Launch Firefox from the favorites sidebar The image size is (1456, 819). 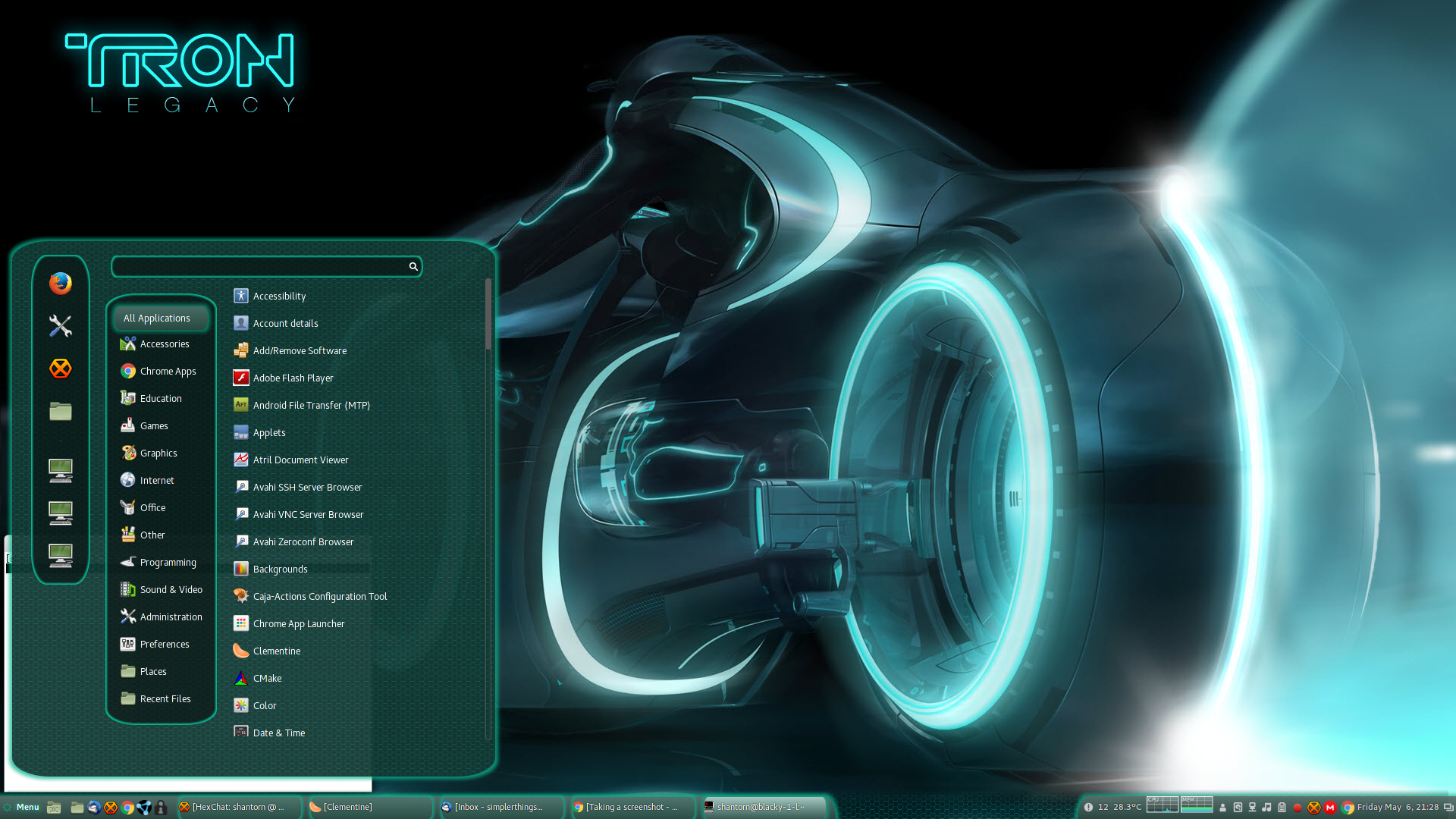pyautogui.click(x=61, y=284)
